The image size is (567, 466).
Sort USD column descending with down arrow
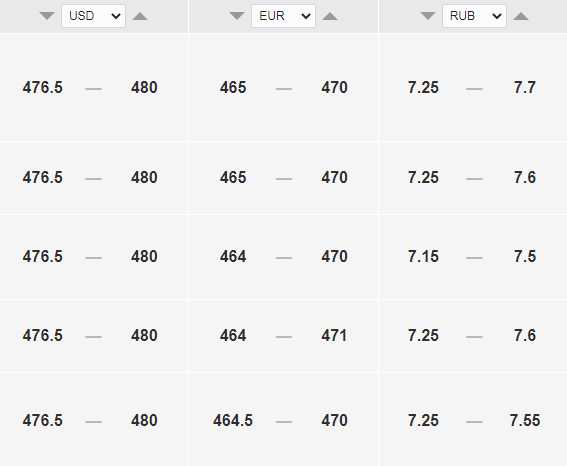pos(47,16)
